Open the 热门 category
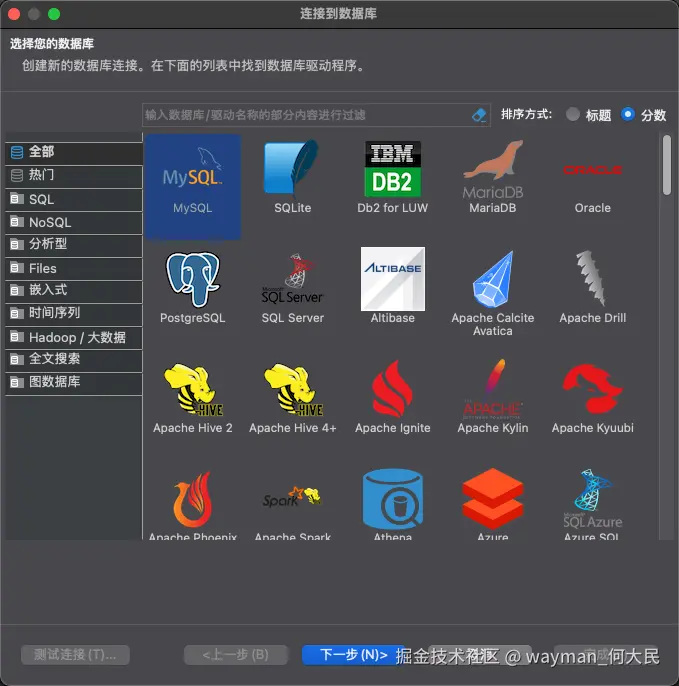The height and width of the screenshot is (686, 679). click(x=74, y=175)
